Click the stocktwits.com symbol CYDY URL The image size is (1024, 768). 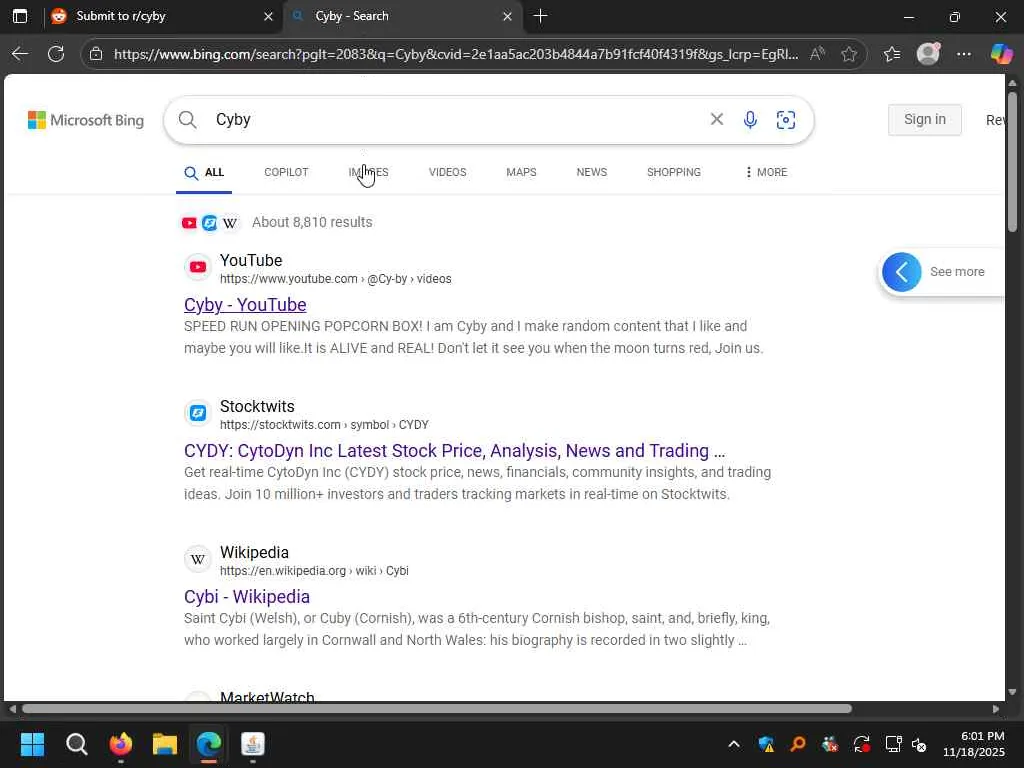(324, 424)
